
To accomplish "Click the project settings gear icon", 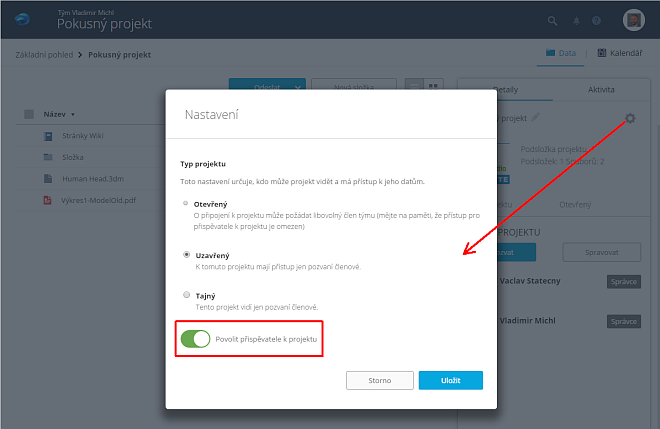I will coord(630,118).
